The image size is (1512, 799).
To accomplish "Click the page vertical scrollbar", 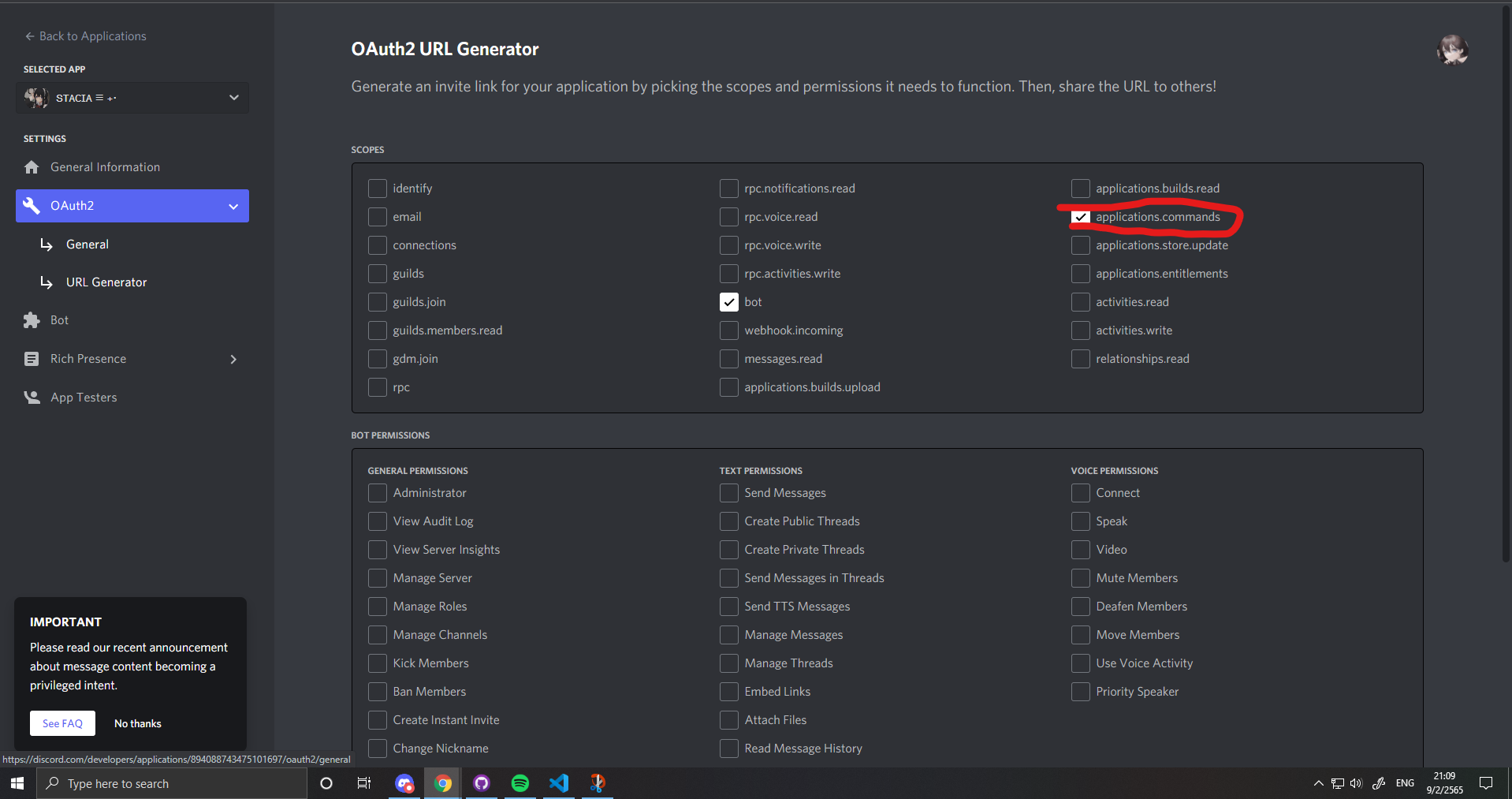I will tap(1506, 284).
